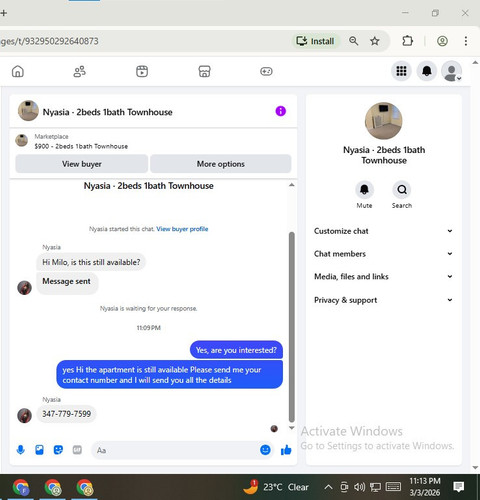Viewport: 480px width, 500px height.
Task: Open the Friends icon in top navigation
Action: 79,71
